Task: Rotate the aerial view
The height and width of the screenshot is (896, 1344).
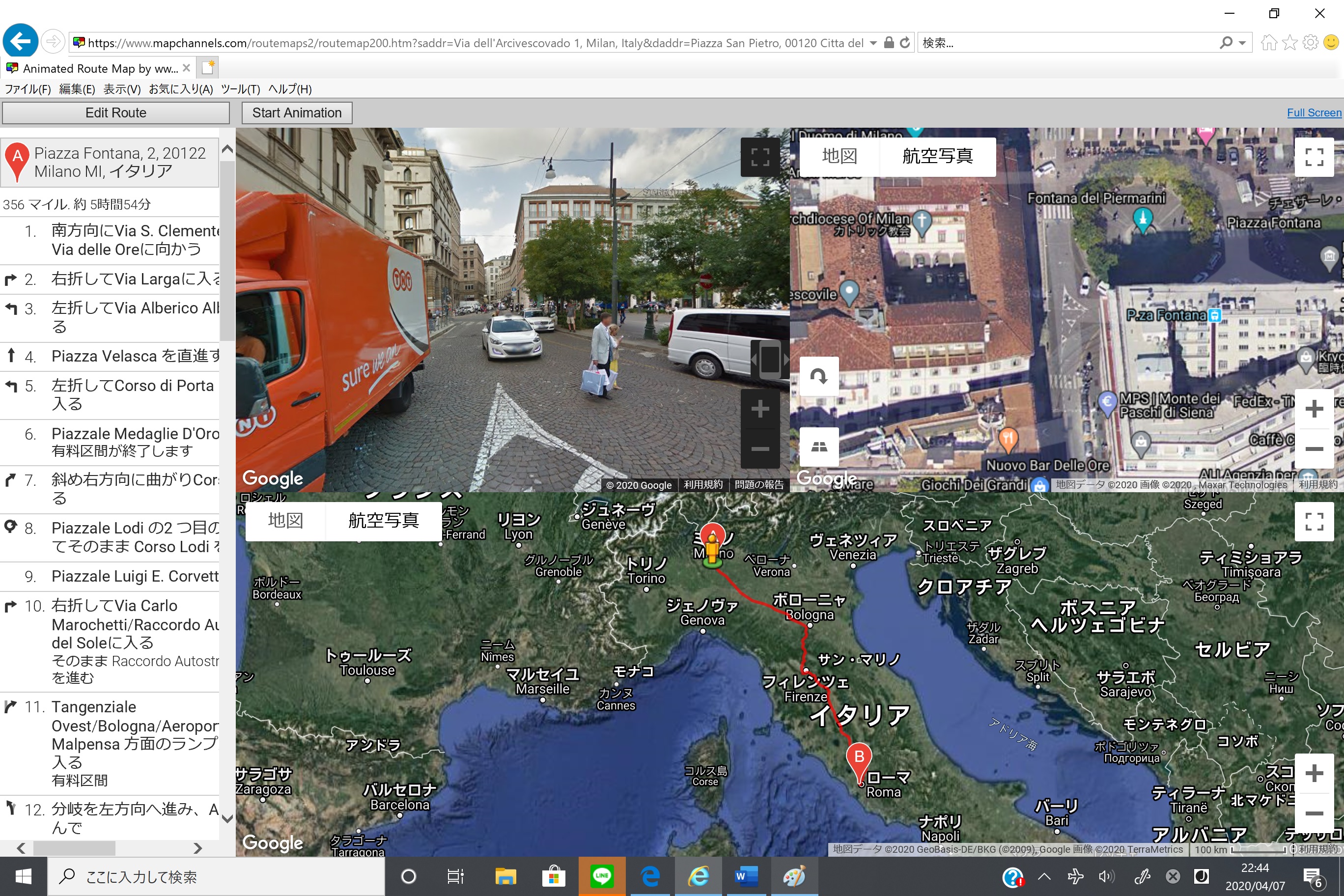Action: (x=818, y=376)
